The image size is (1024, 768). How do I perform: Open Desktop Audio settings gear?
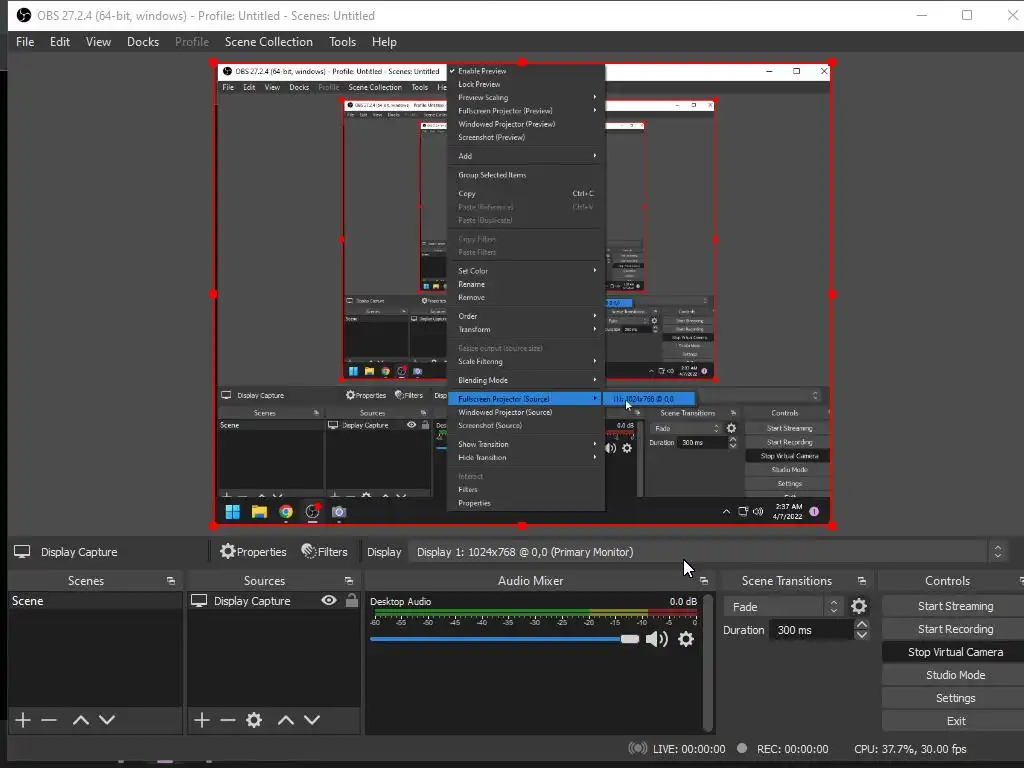point(686,639)
